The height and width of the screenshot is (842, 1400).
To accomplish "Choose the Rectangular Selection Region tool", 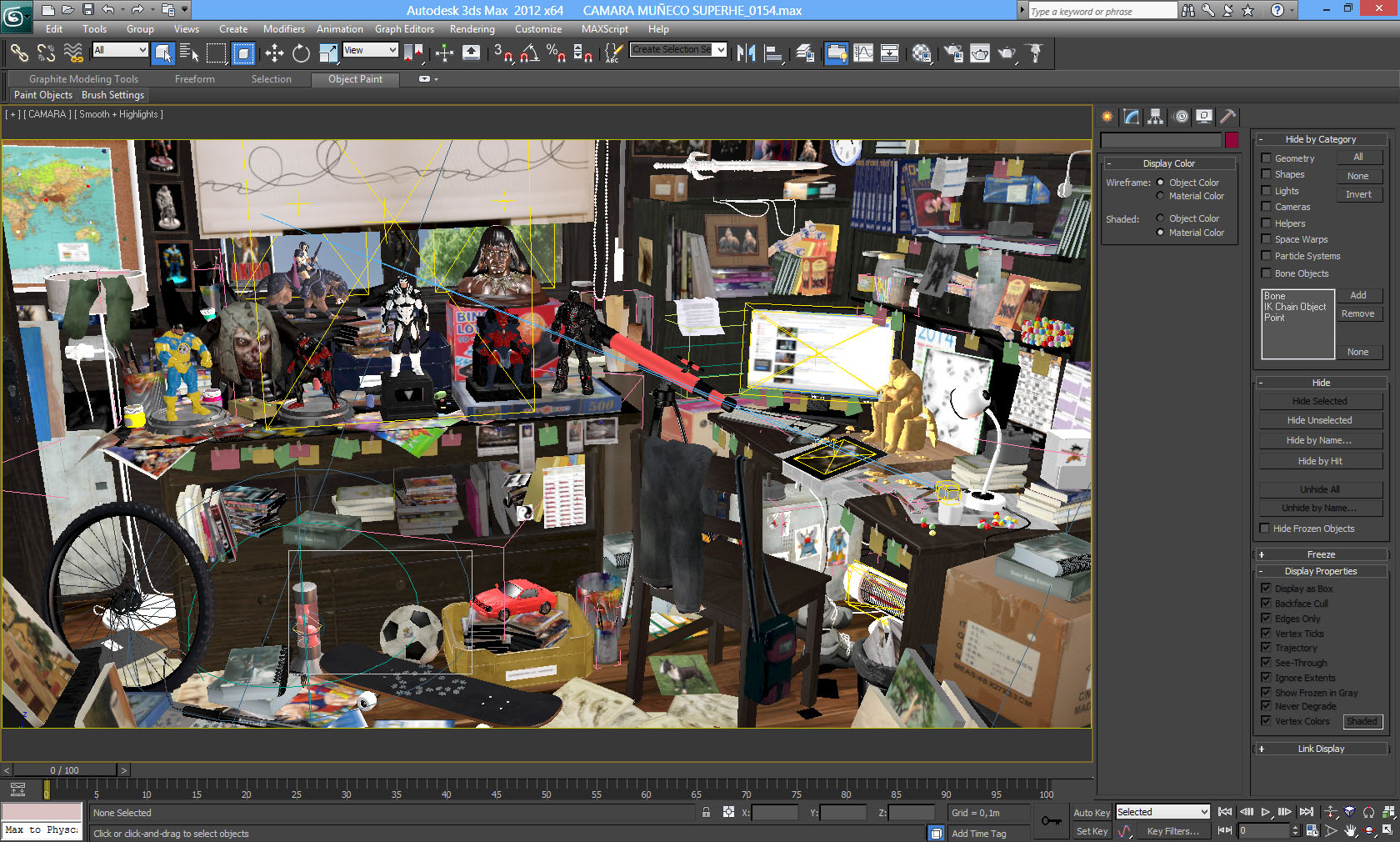I will 216,53.
